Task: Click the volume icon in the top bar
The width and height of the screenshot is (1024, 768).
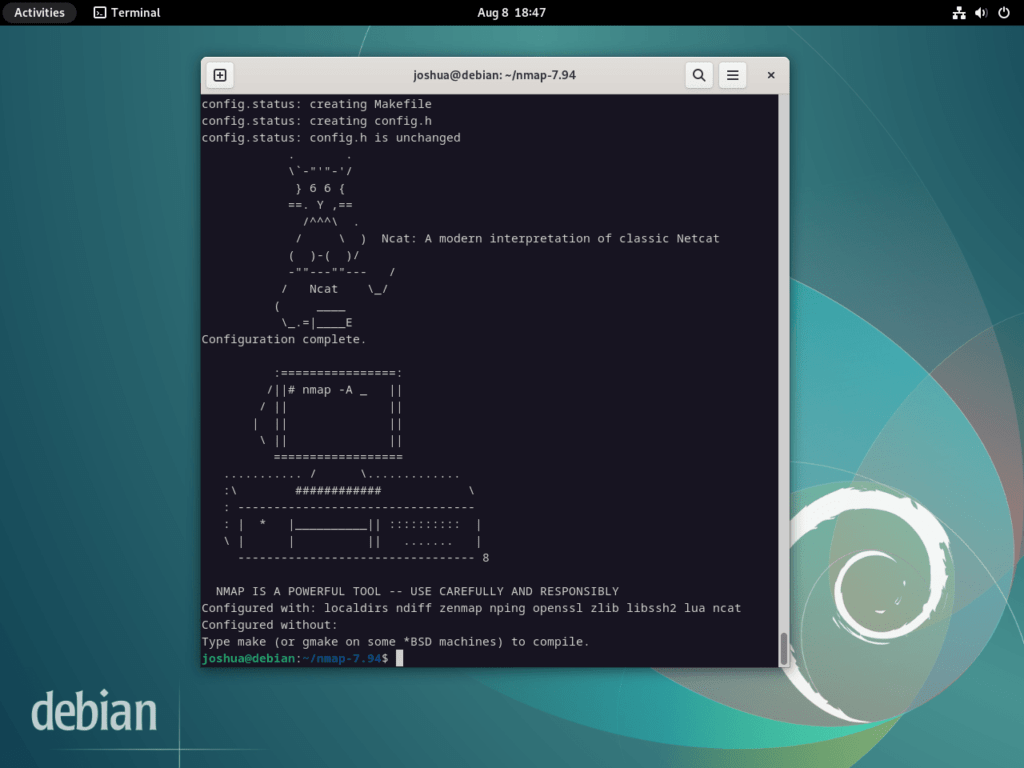Action: 978,12
